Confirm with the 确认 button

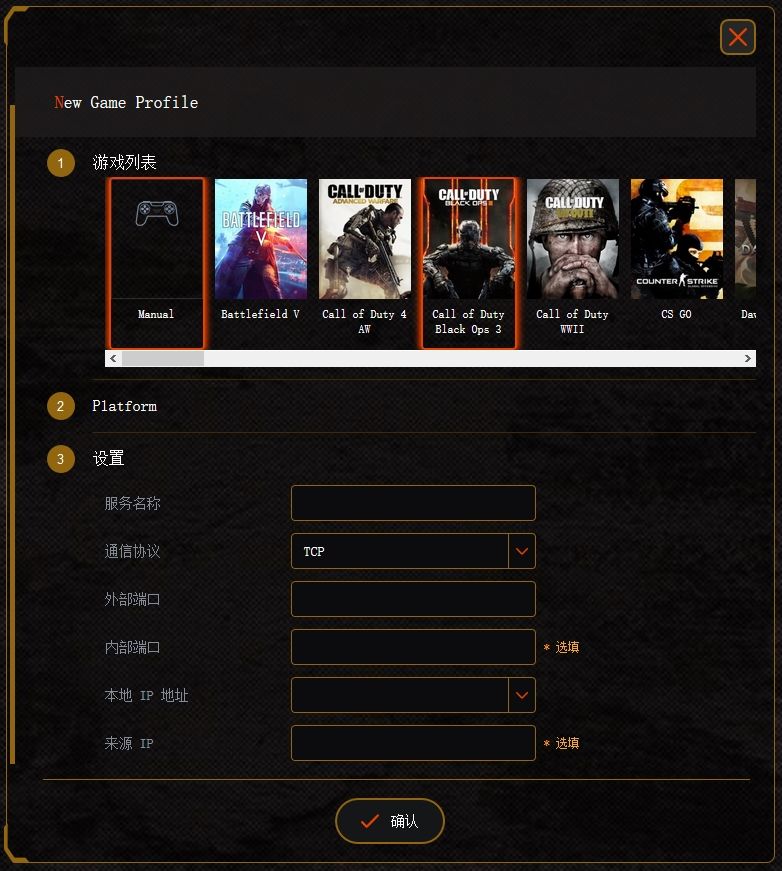tap(390, 821)
